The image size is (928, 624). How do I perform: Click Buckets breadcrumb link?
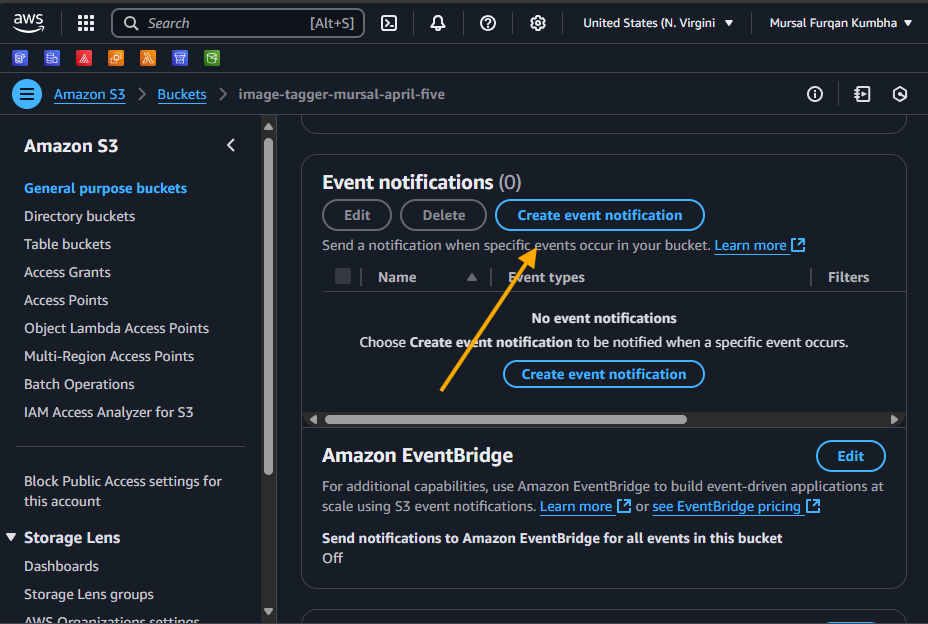(182, 94)
